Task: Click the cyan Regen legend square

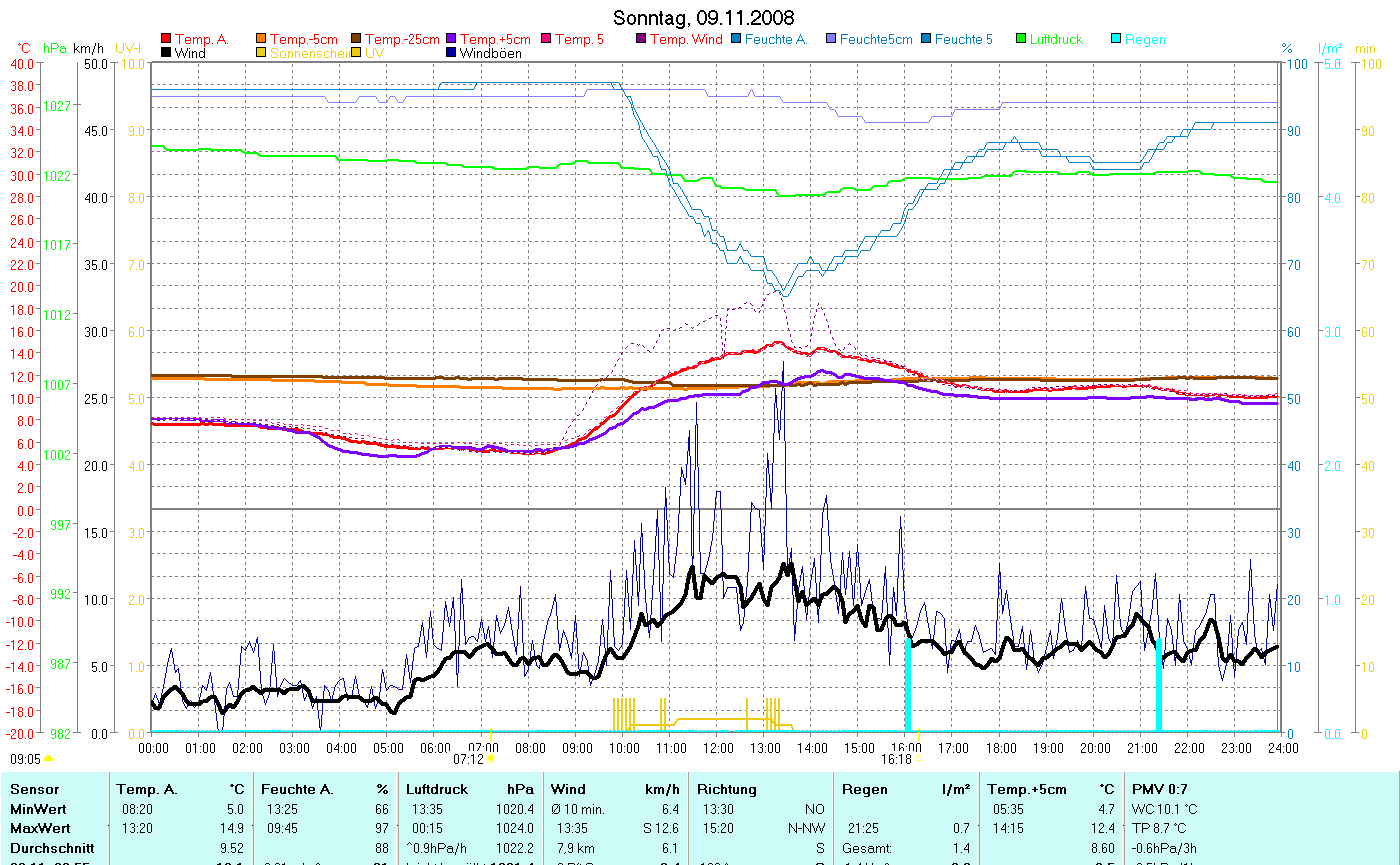Action: (1116, 39)
